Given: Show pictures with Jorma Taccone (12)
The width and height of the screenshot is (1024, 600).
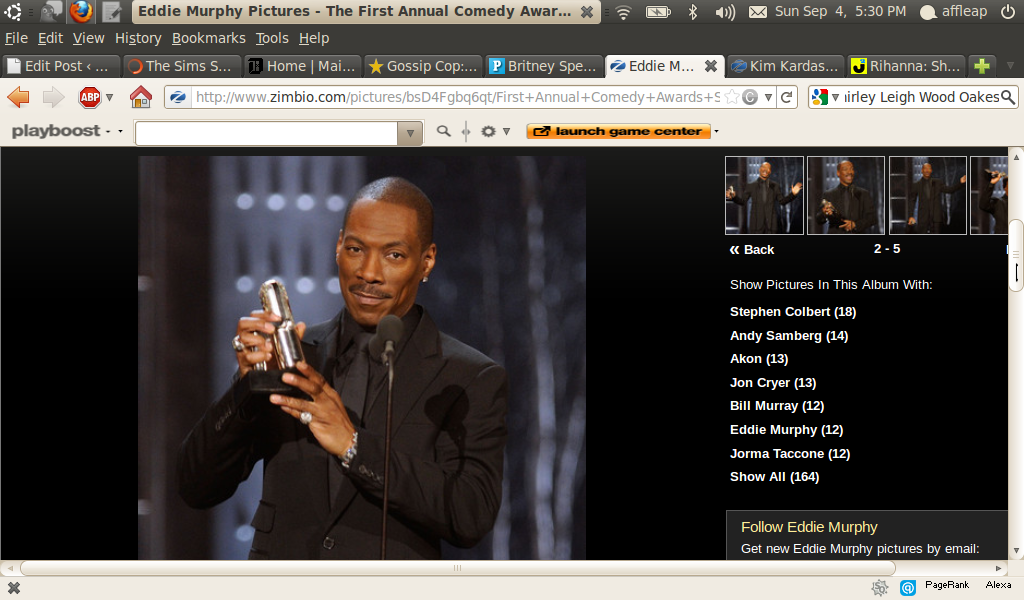Looking at the screenshot, I should 790,454.
